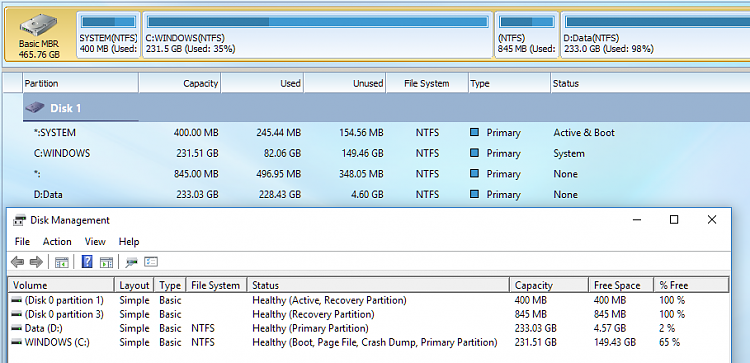Sort by File System column in Disk Management
Image resolution: width=750 pixels, height=363 pixels.
tap(216, 286)
